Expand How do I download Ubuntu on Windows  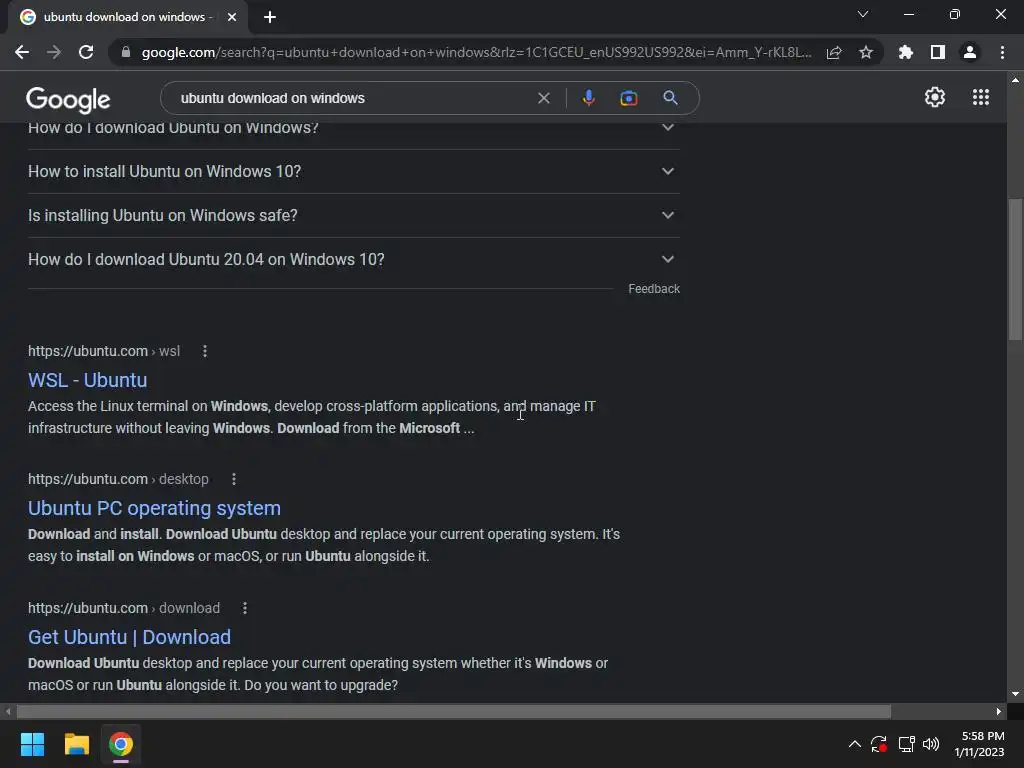pos(353,131)
